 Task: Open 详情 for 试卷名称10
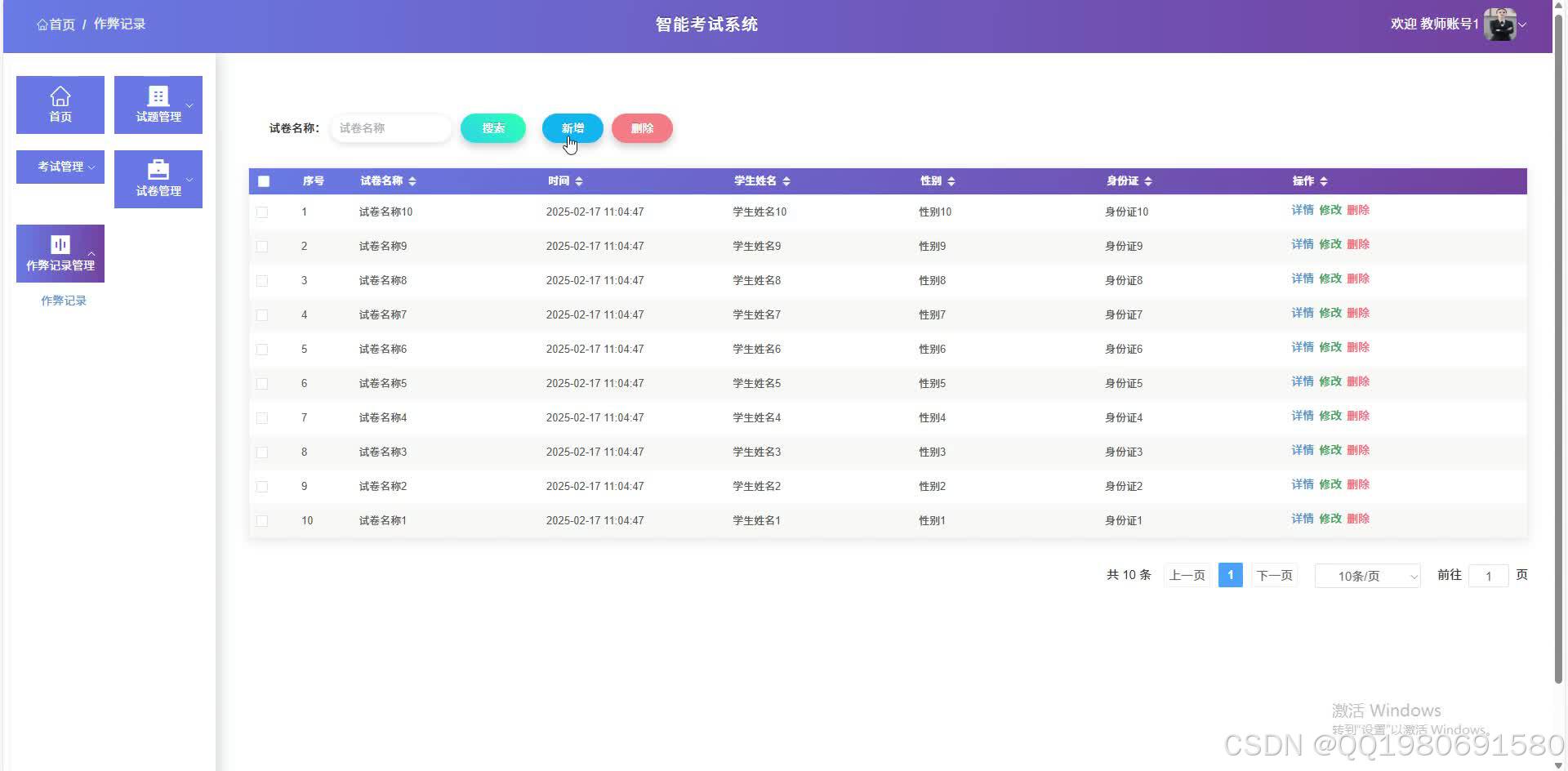1303,210
